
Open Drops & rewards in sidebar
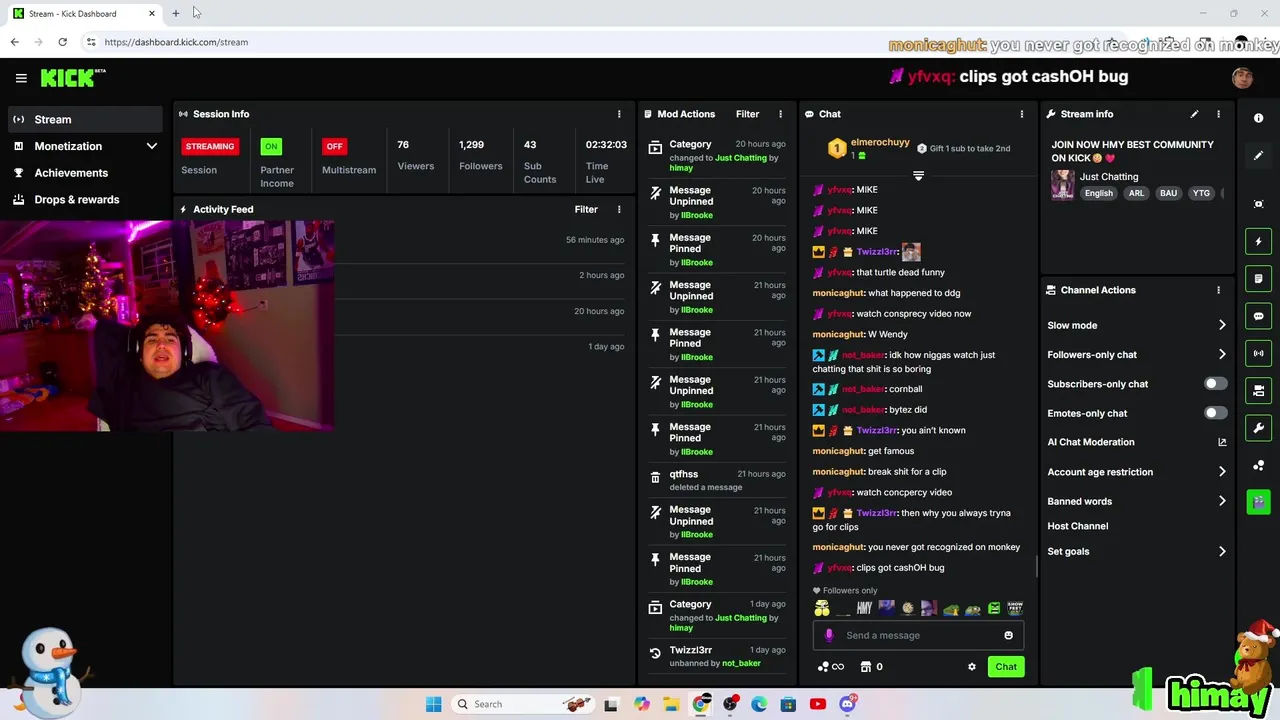tap(86, 199)
